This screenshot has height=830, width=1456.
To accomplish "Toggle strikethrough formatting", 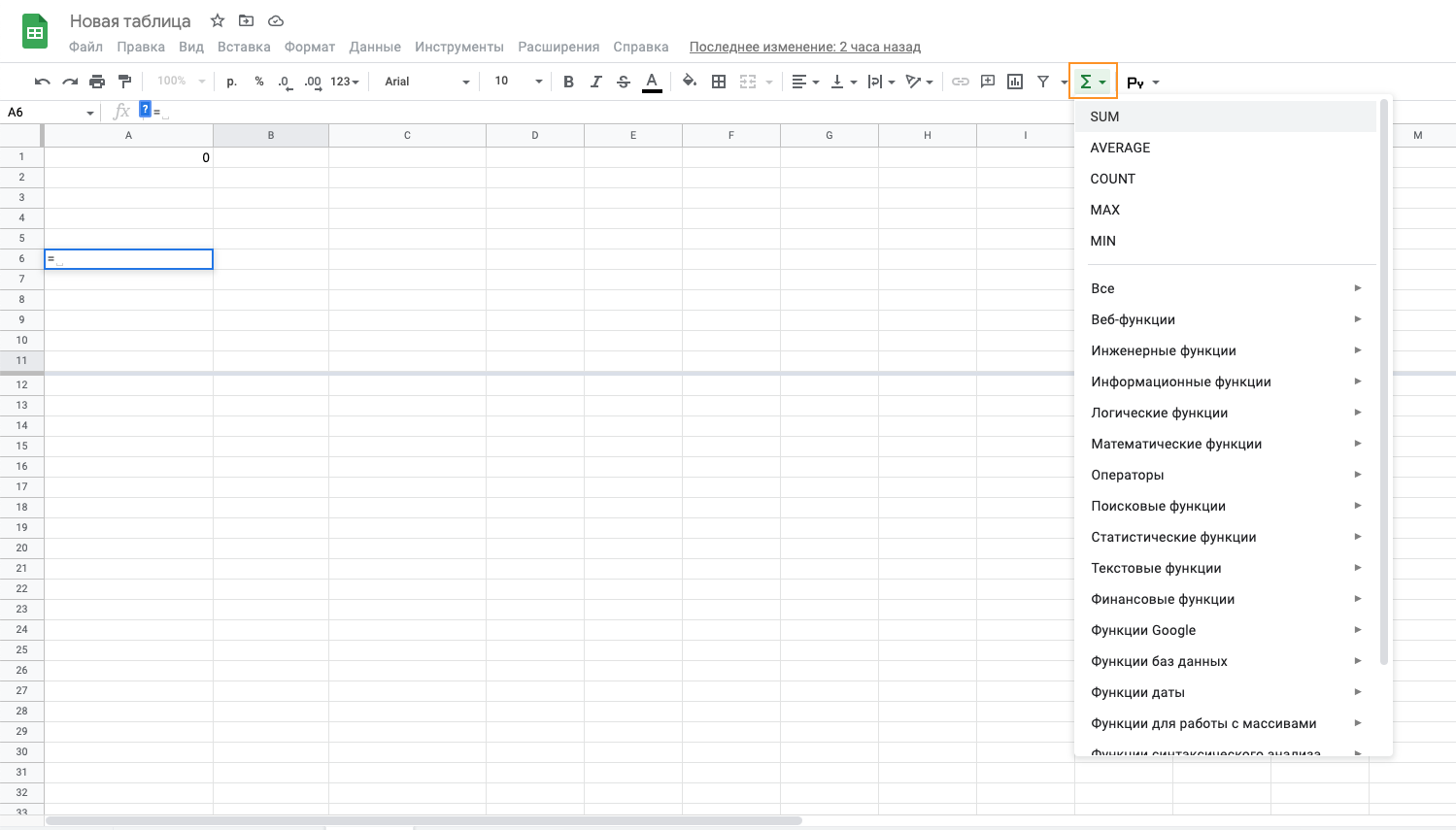I will 624,82.
